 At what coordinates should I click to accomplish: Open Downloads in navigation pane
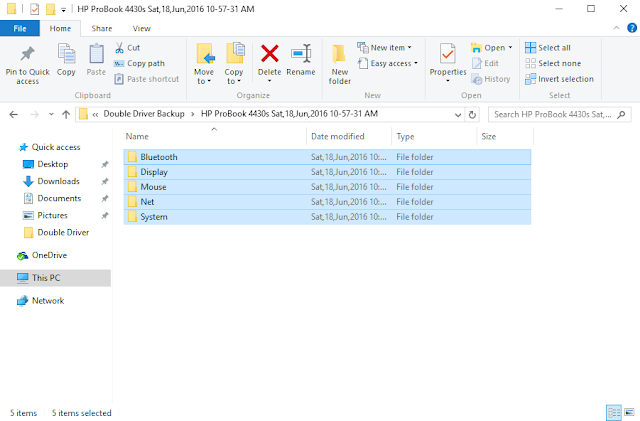click(x=58, y=181)
